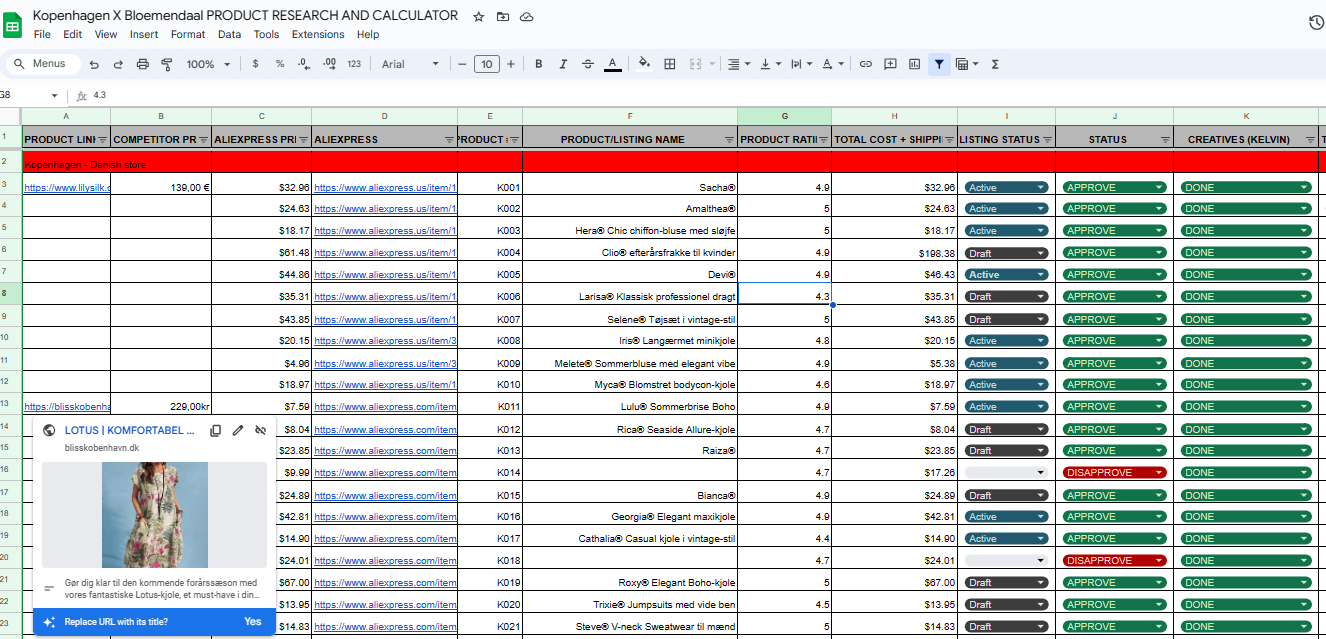
Task: Open the File menu
Action: (x=42, y=34)
